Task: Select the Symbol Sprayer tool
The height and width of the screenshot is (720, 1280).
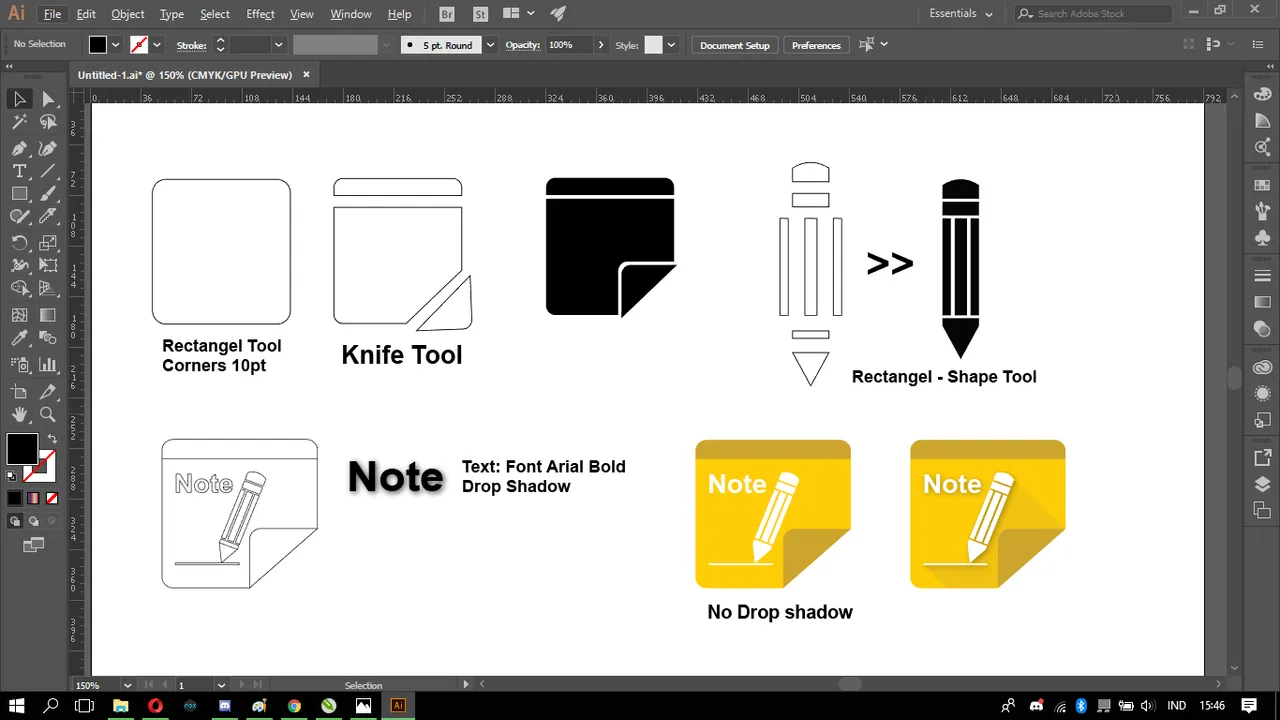Action: pos(19,365)
